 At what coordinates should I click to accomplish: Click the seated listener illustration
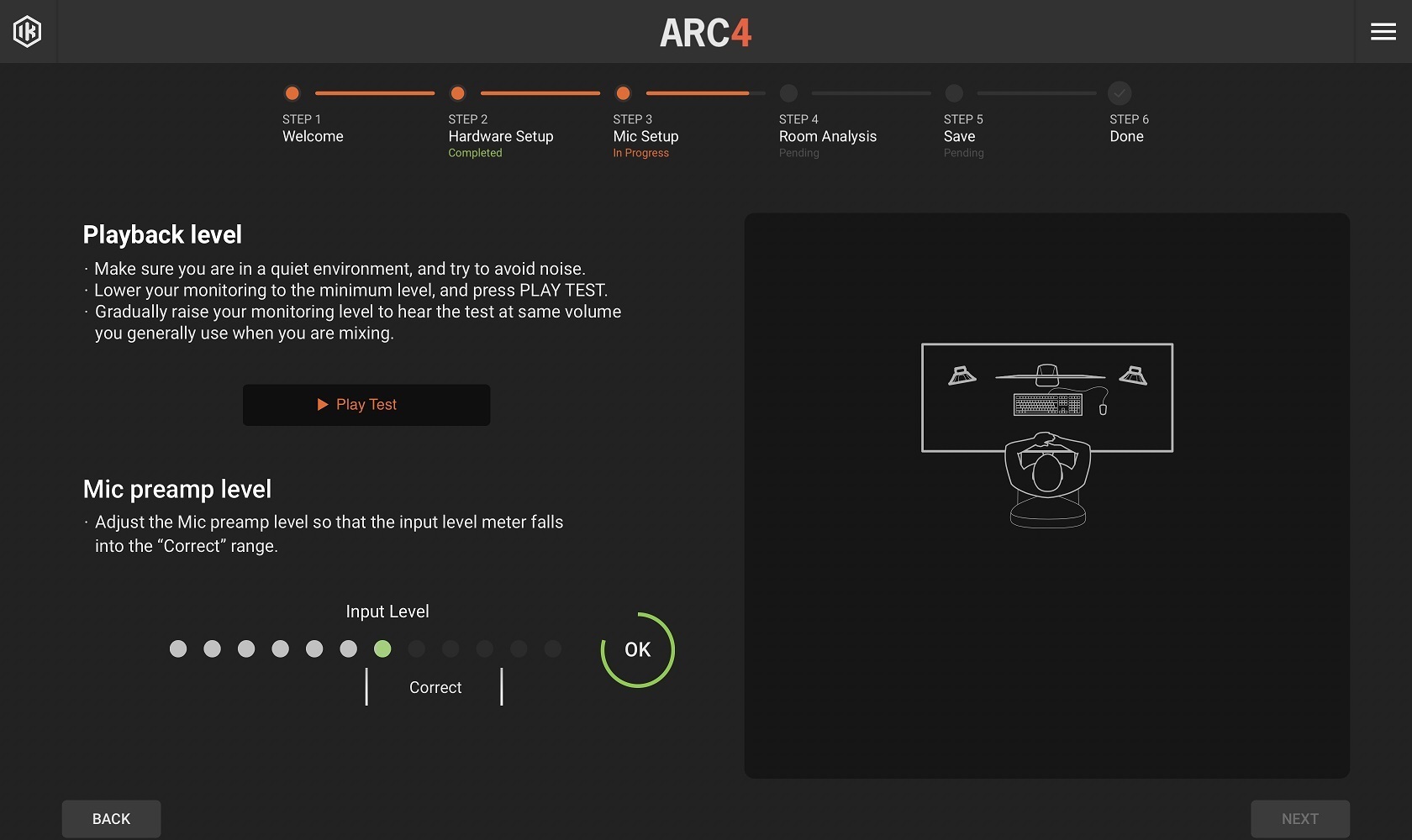pos(1048,480)
